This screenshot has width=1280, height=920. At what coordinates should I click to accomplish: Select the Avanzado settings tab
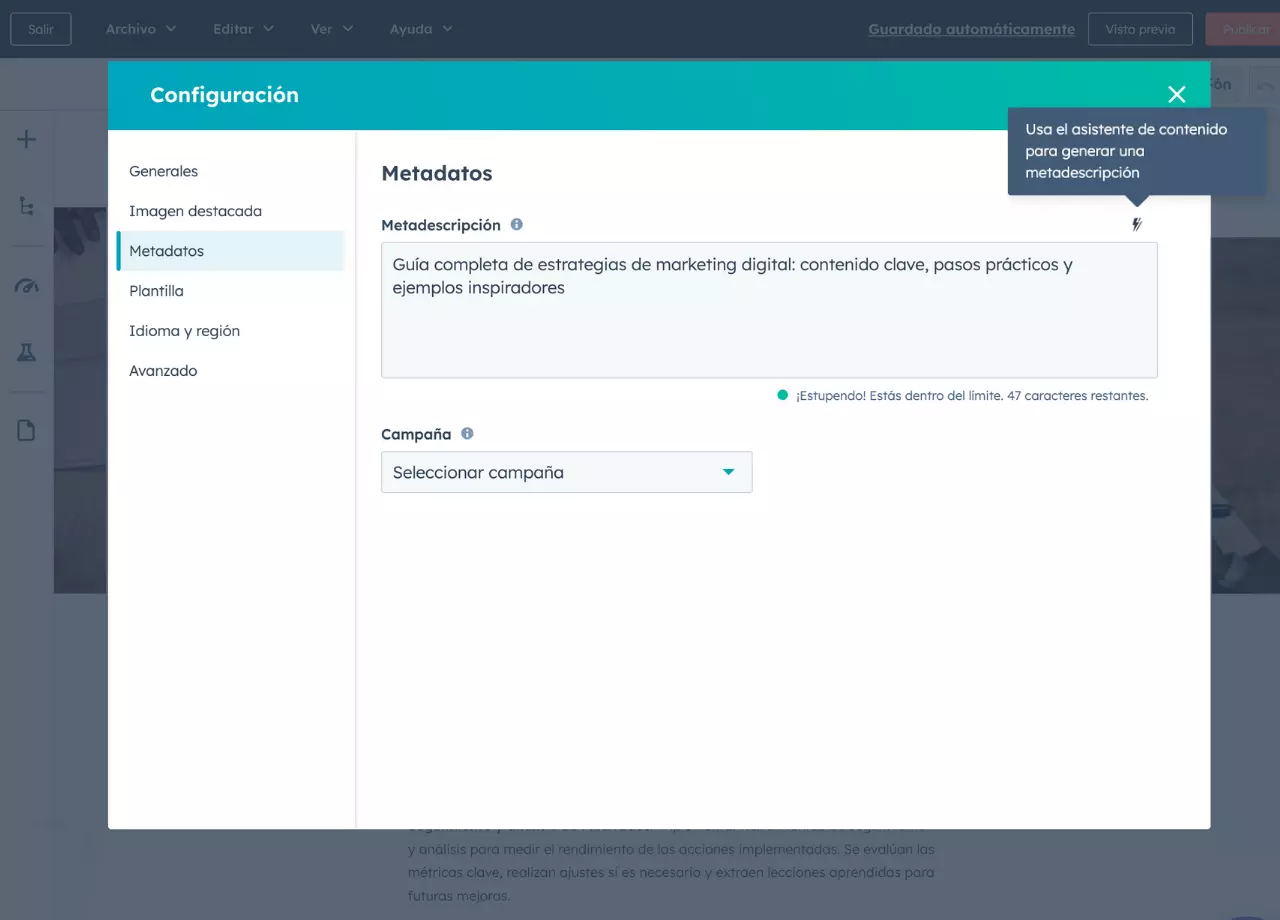click(x=230, y=371)
